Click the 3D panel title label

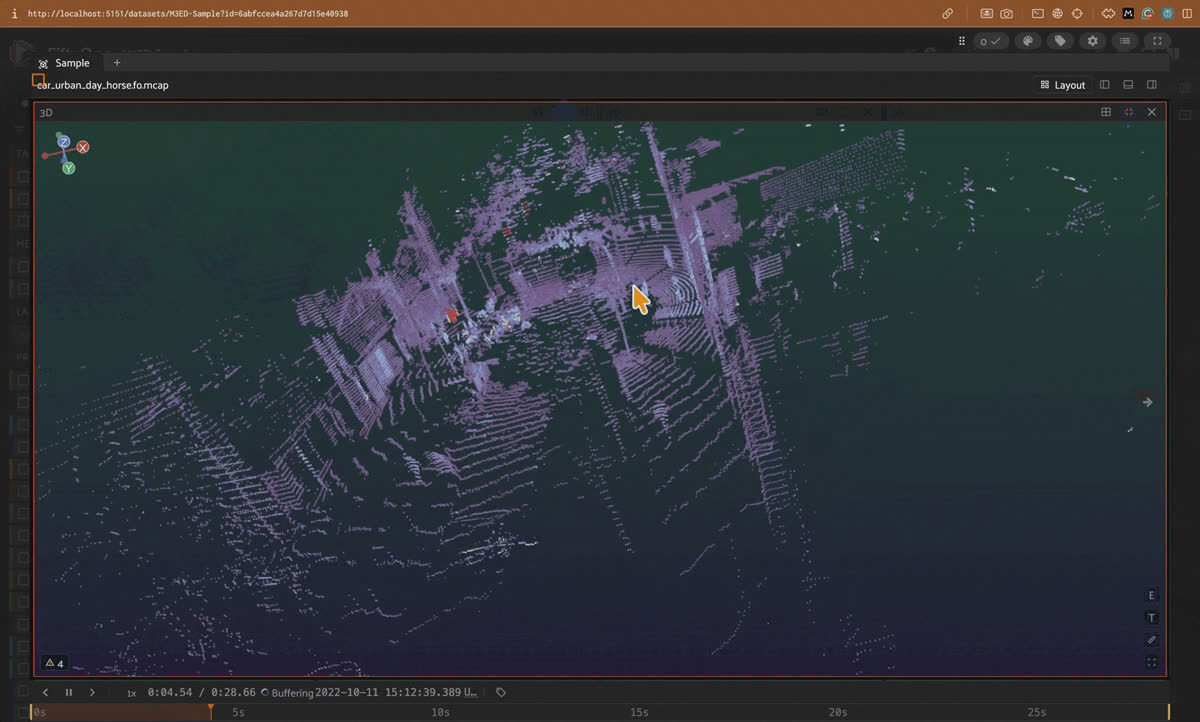[46, 113]
